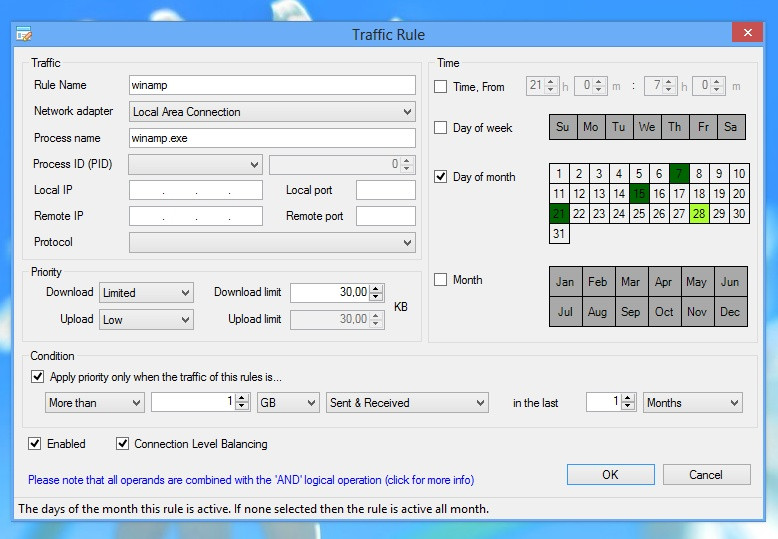Screen dimensions: 778x539
Task: Open the Sent & Received dropdown
Action: (407, 403)
